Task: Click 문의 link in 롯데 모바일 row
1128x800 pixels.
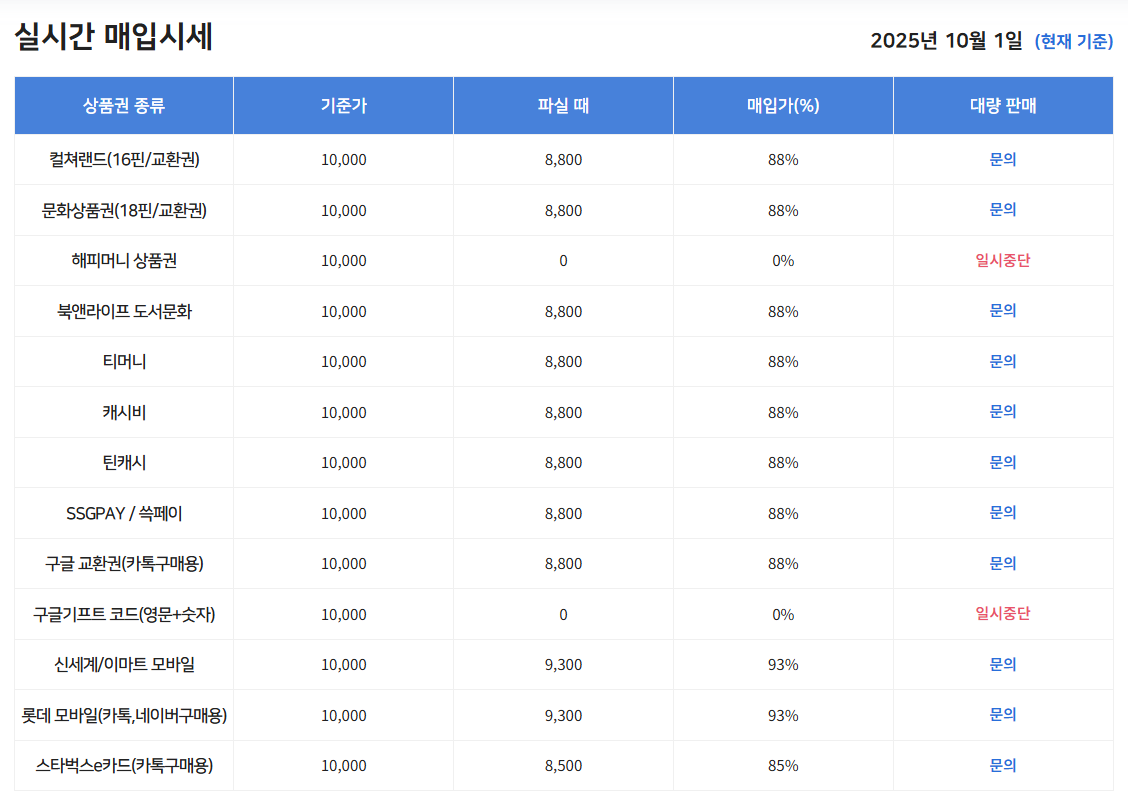Action: click(1003, 715)
